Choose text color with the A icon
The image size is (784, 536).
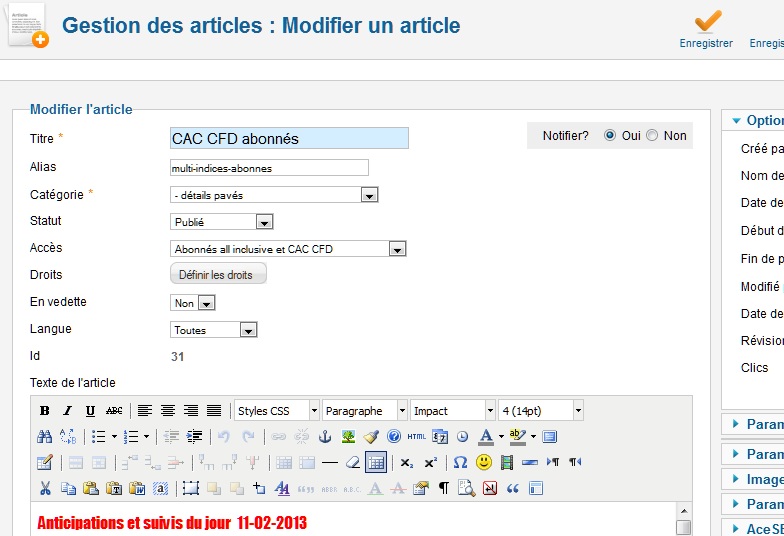tap(485, 437)
